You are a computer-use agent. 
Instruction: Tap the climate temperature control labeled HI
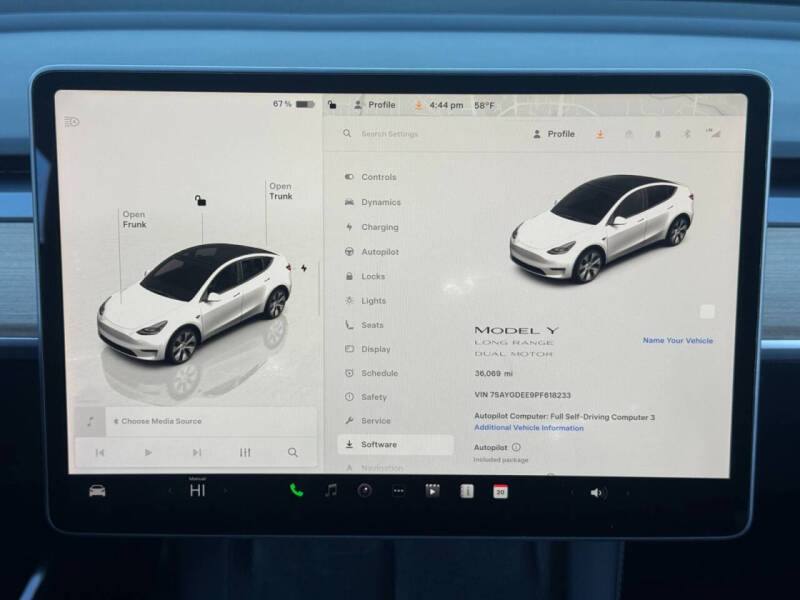tap(196, 489)
